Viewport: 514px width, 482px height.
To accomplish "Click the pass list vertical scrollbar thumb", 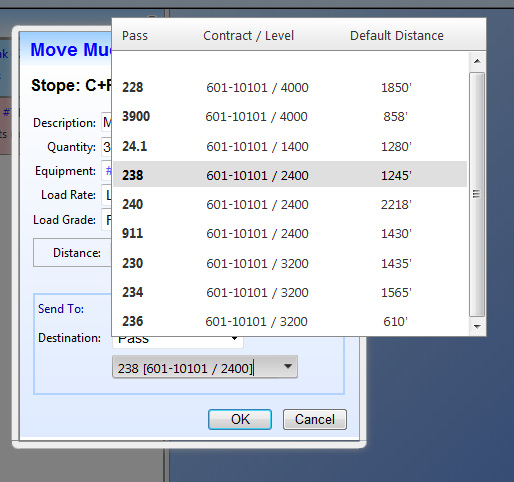I will pos(477,194).
